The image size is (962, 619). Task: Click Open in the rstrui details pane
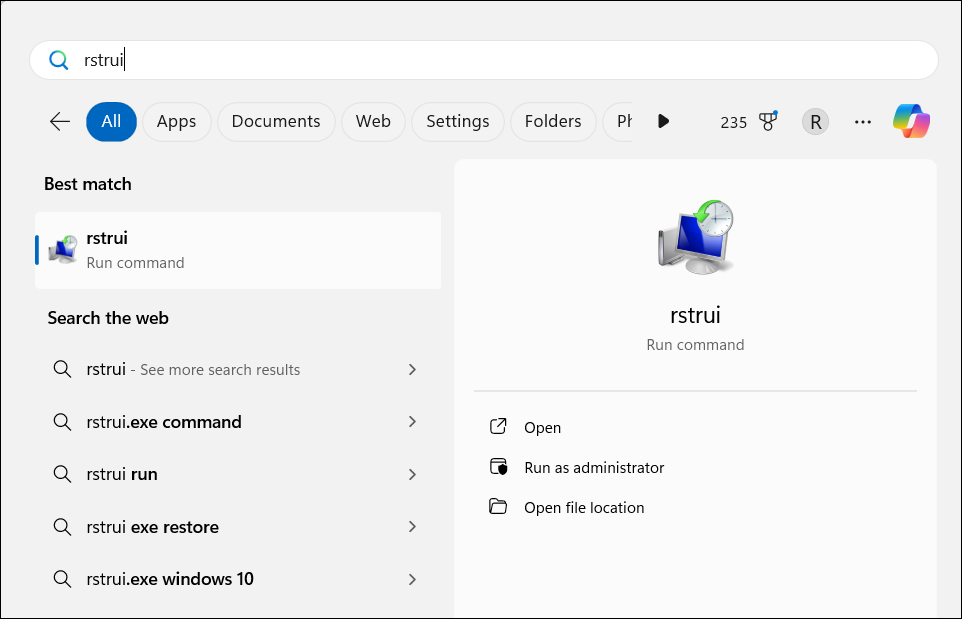coord(542,427)
